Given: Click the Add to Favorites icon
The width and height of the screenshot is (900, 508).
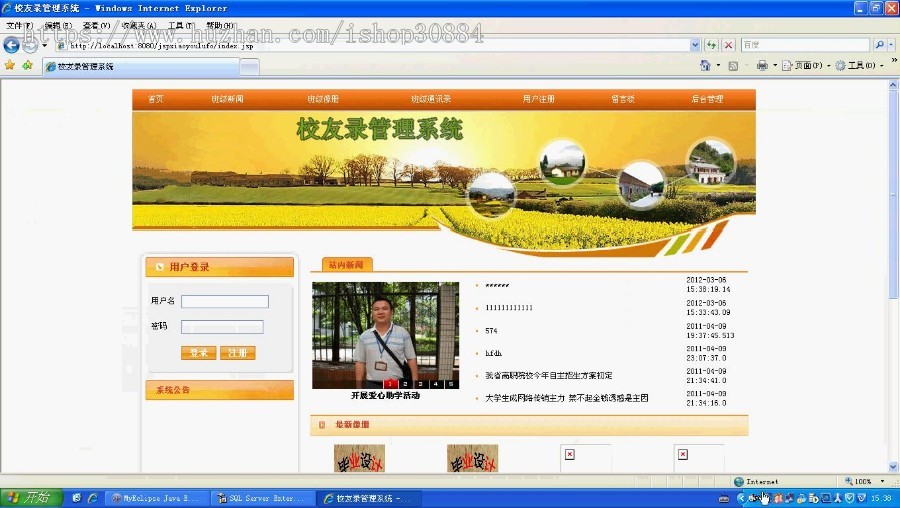Looking at the screenshot, I should point(27,65).
